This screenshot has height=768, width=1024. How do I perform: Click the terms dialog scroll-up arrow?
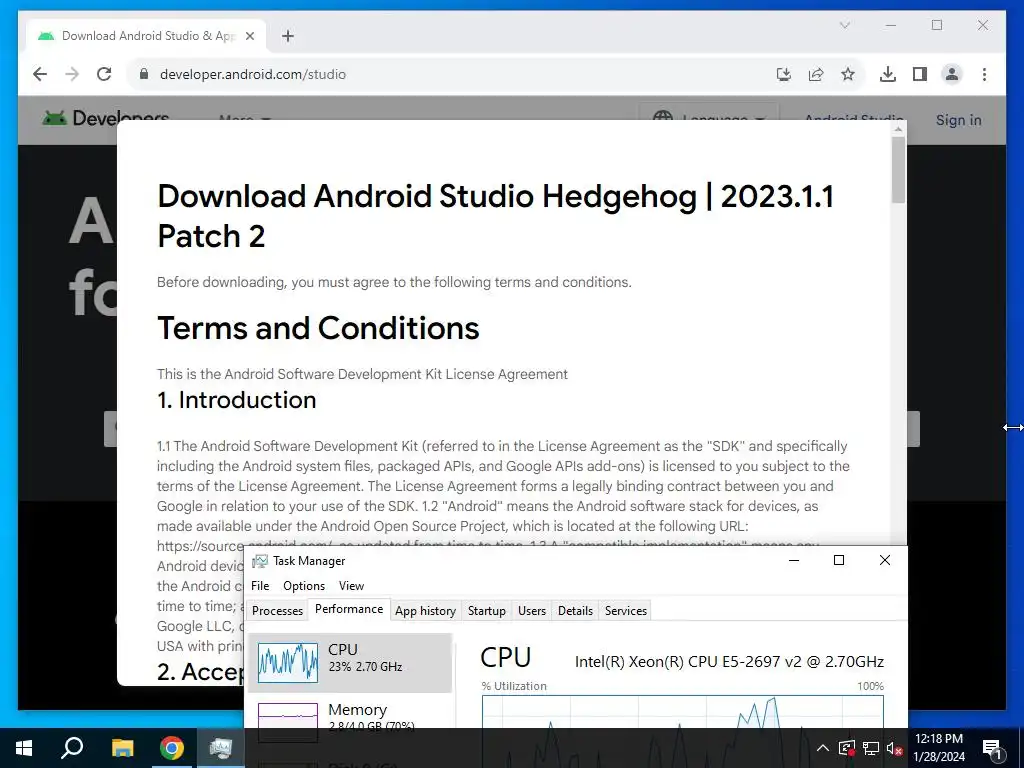[x=899, y=129]
